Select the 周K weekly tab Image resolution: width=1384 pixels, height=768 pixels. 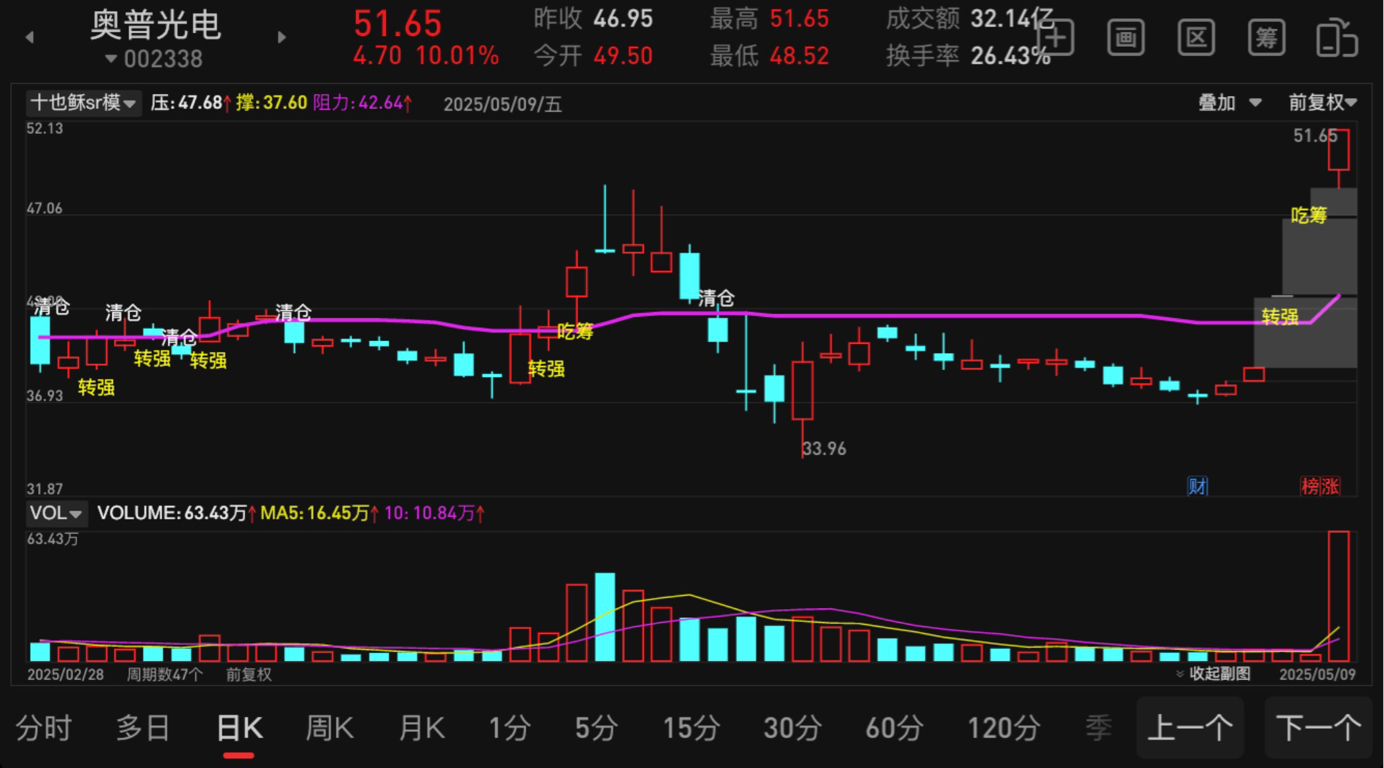(x=329, y=728)
